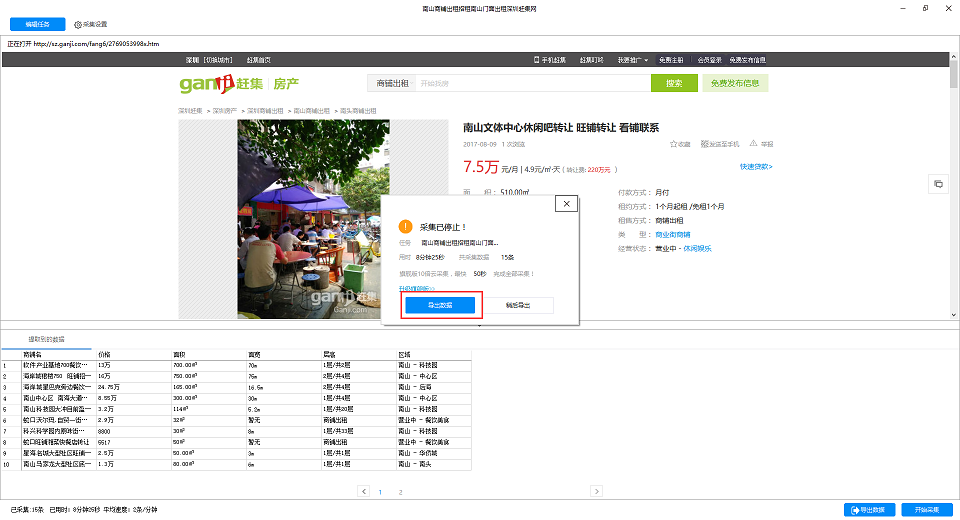This screenshot has width=960, height=520.
Task: Open the 升级旗舰版 link in the dialog
Action: (x=417, y=288)
